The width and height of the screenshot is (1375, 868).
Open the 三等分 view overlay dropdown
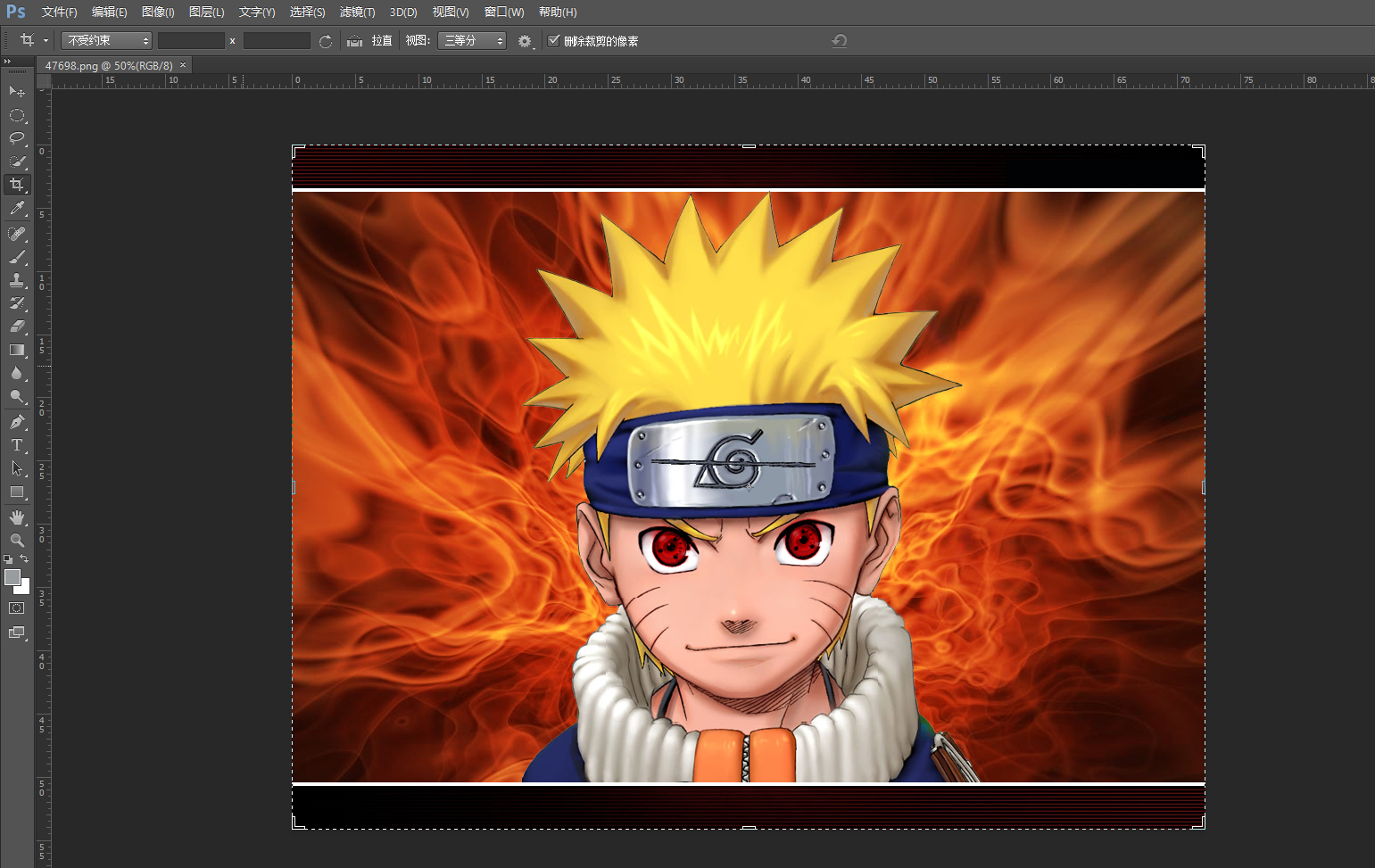tap(472, 41)
